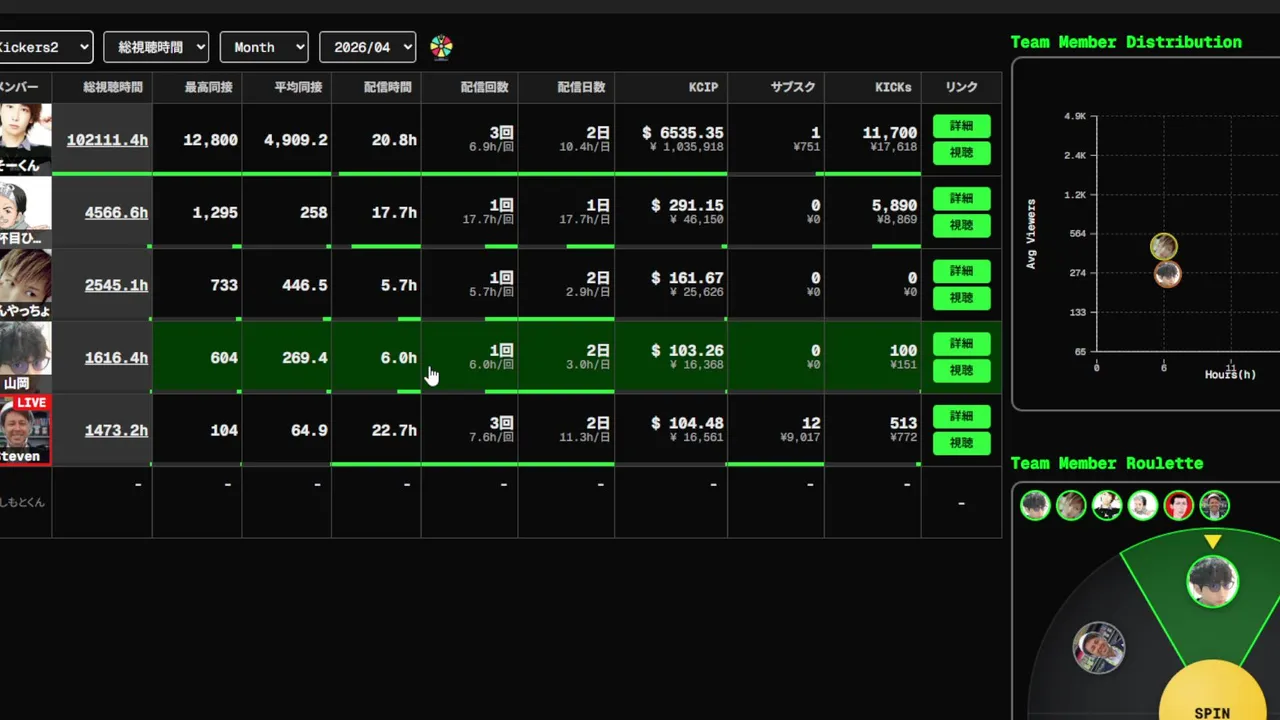Click 視聴 button in the 2545.1h row

click(x=961, y=298)
